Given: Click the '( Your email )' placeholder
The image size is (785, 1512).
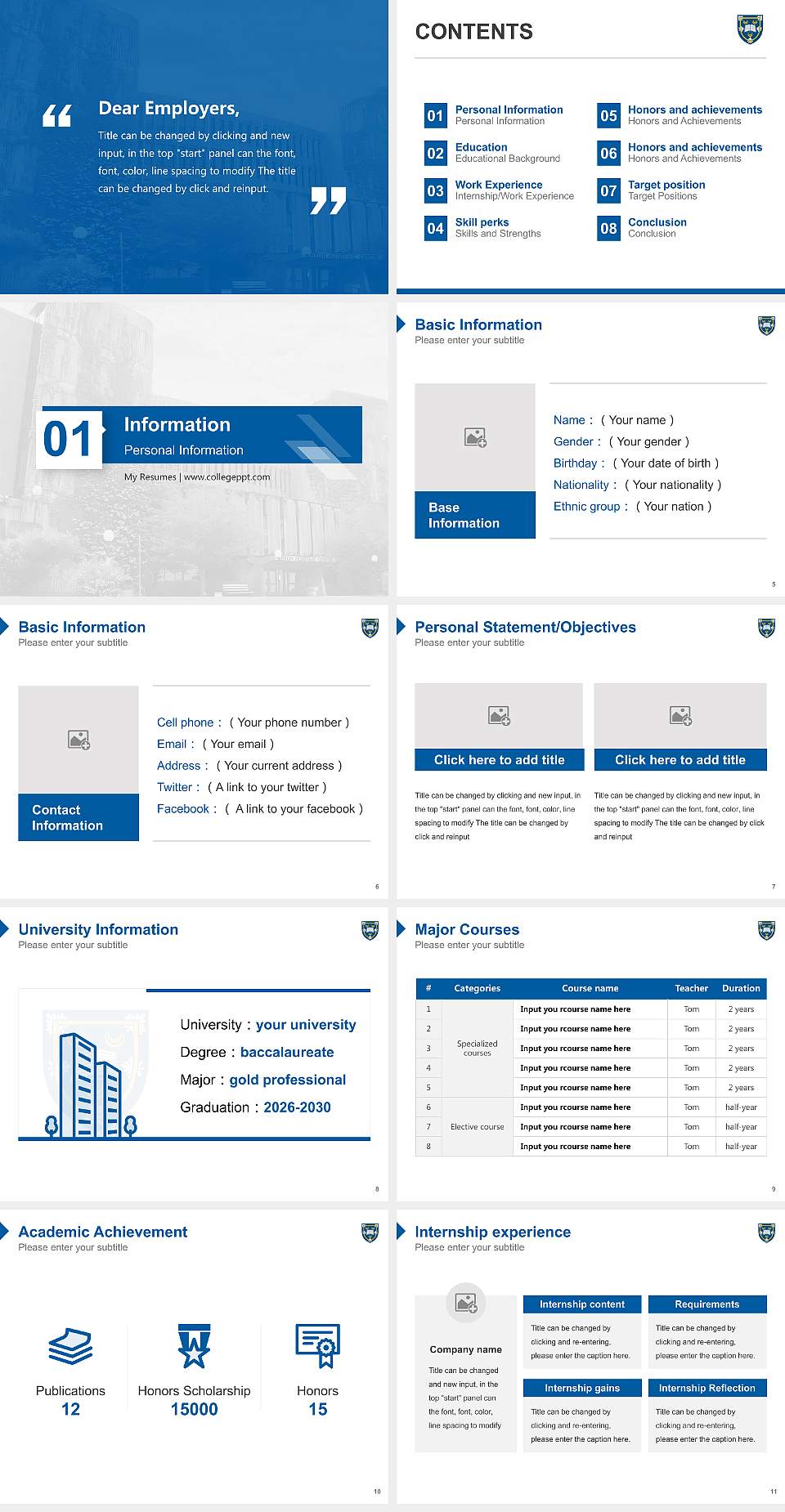Looking at the screenshot, I should (x=238, y=744).
